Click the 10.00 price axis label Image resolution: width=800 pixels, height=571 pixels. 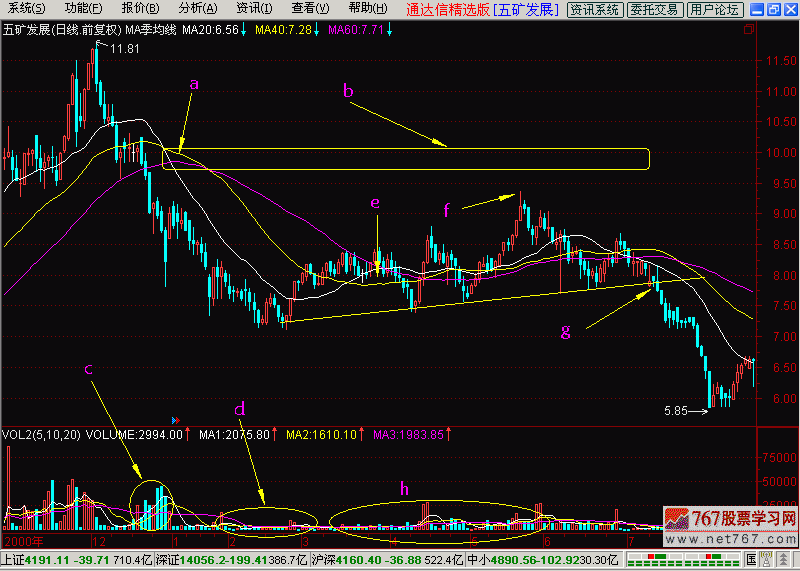[x=782, y=153]
